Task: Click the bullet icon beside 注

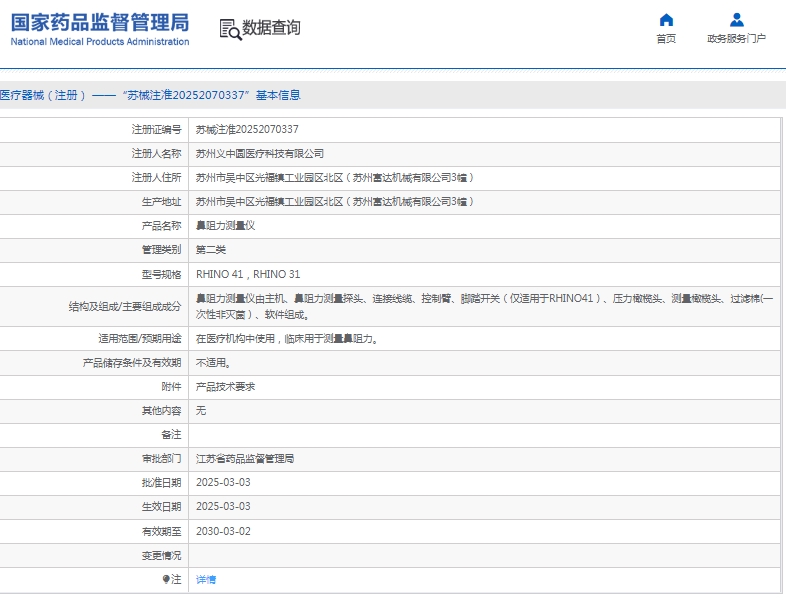Action: coord(166,579)
